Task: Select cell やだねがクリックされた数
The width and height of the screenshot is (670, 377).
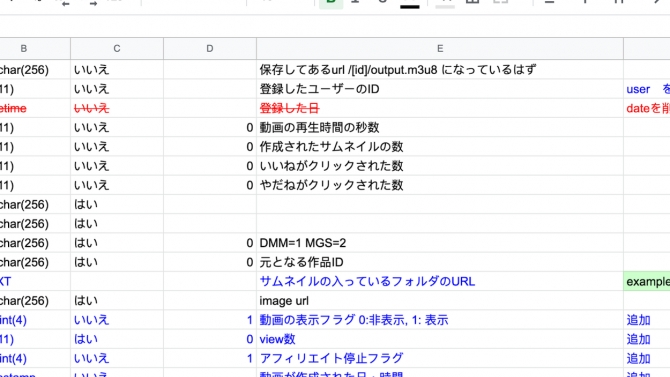Action: tap(440, 185)
